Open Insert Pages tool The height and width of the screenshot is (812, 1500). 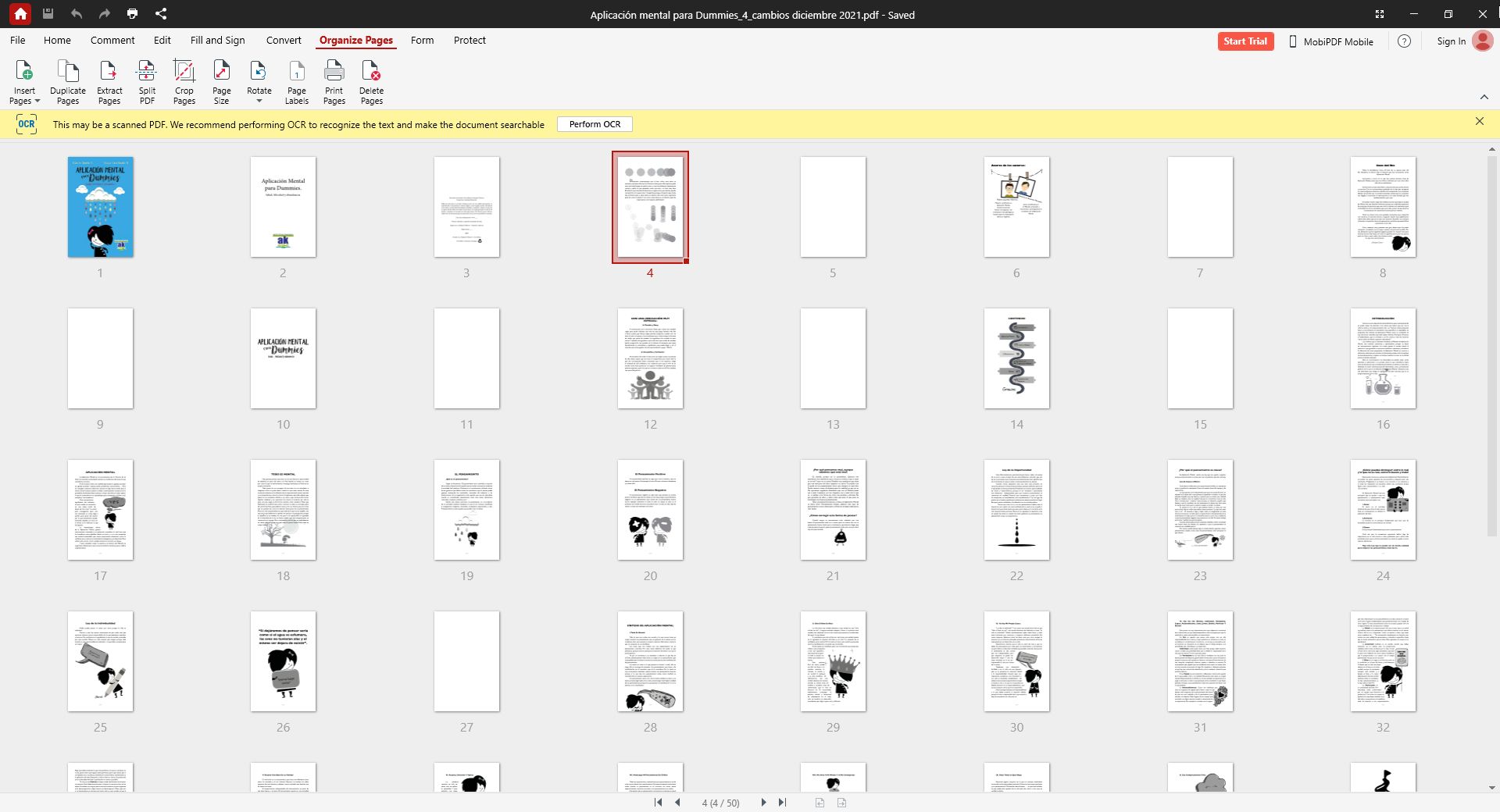(x=24, y=82)
